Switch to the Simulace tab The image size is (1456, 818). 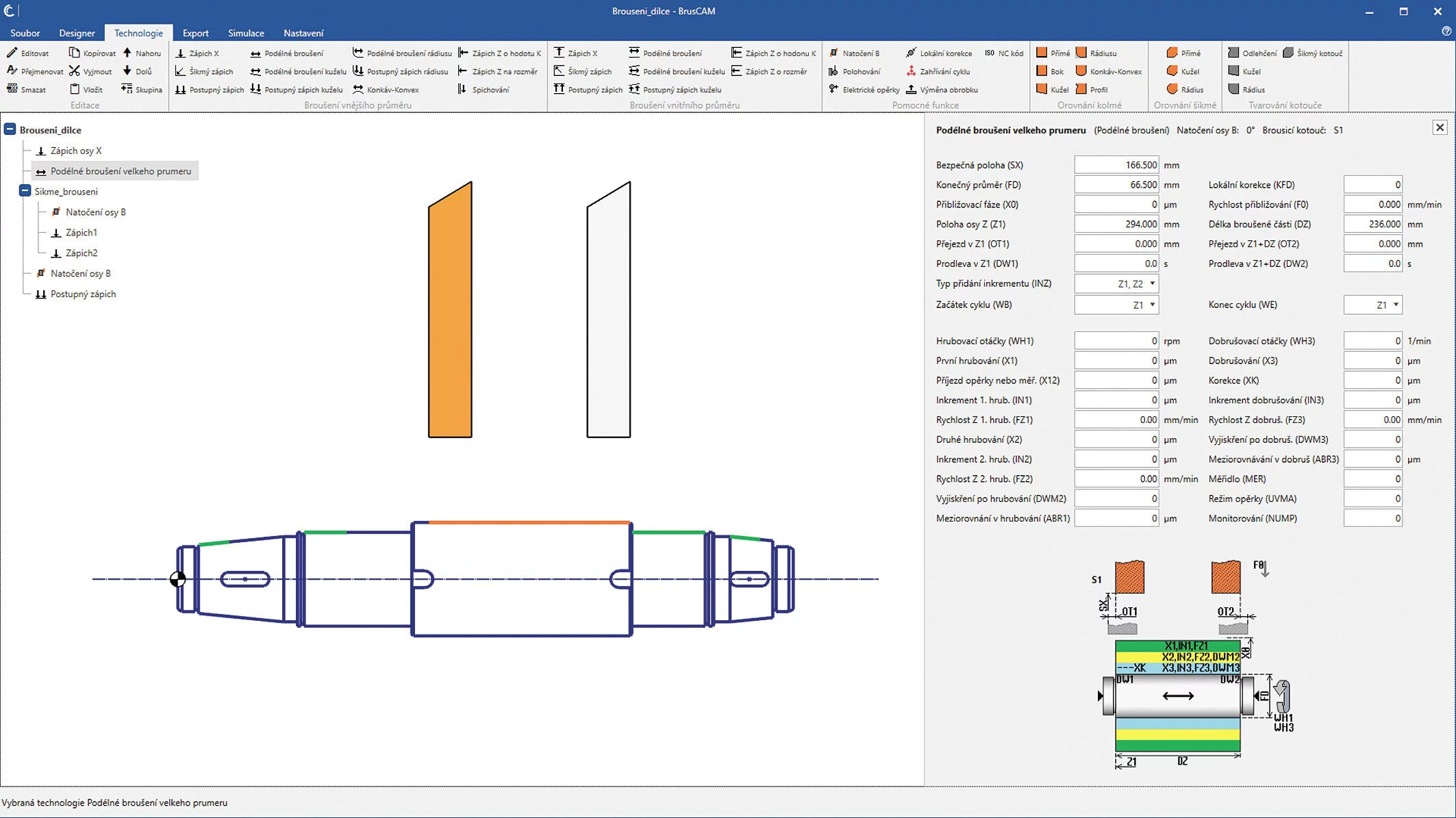tap(246, 33)
